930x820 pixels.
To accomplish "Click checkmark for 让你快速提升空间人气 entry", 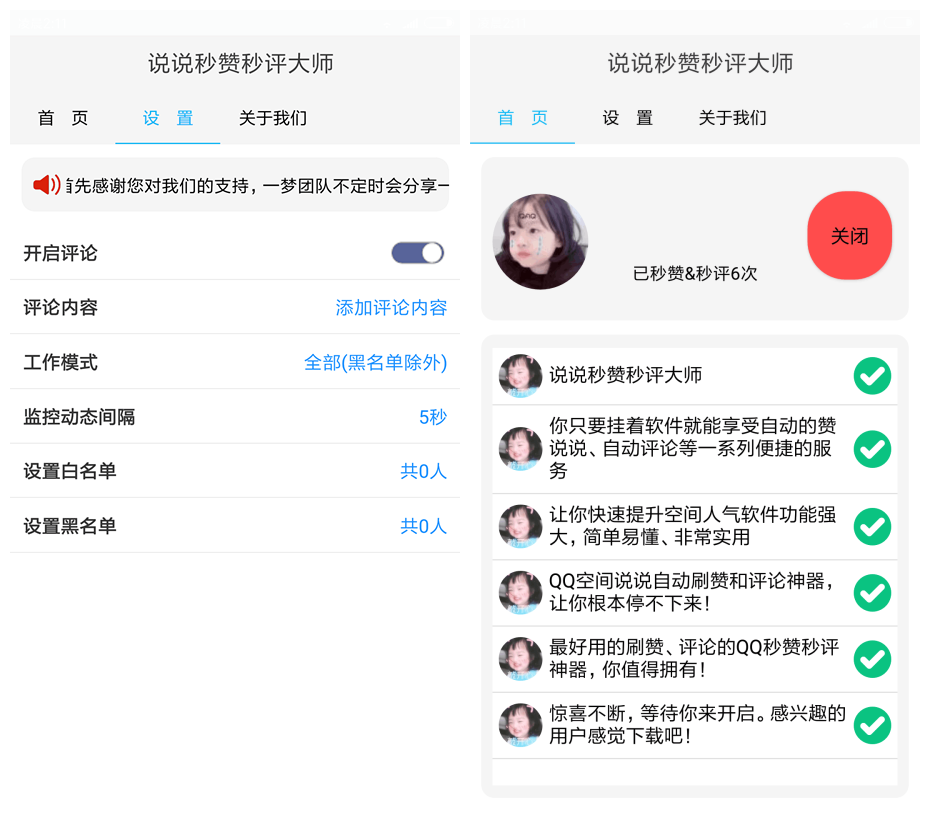I will tap(872, 527).
